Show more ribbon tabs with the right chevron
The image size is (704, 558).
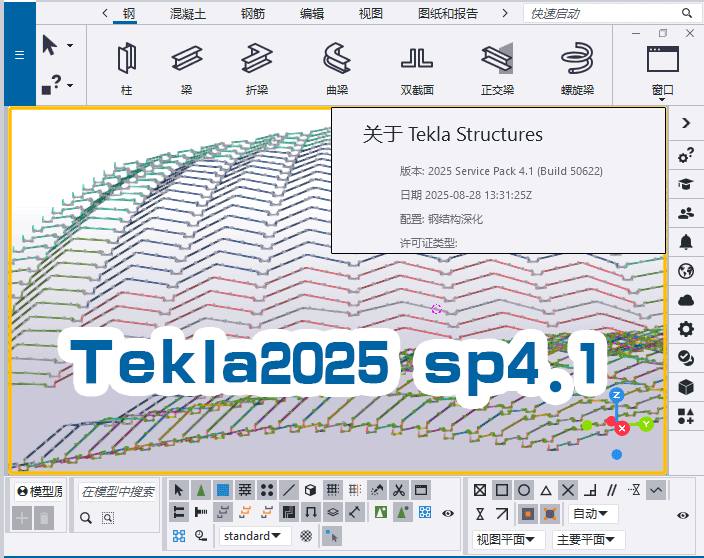(505, 13)
